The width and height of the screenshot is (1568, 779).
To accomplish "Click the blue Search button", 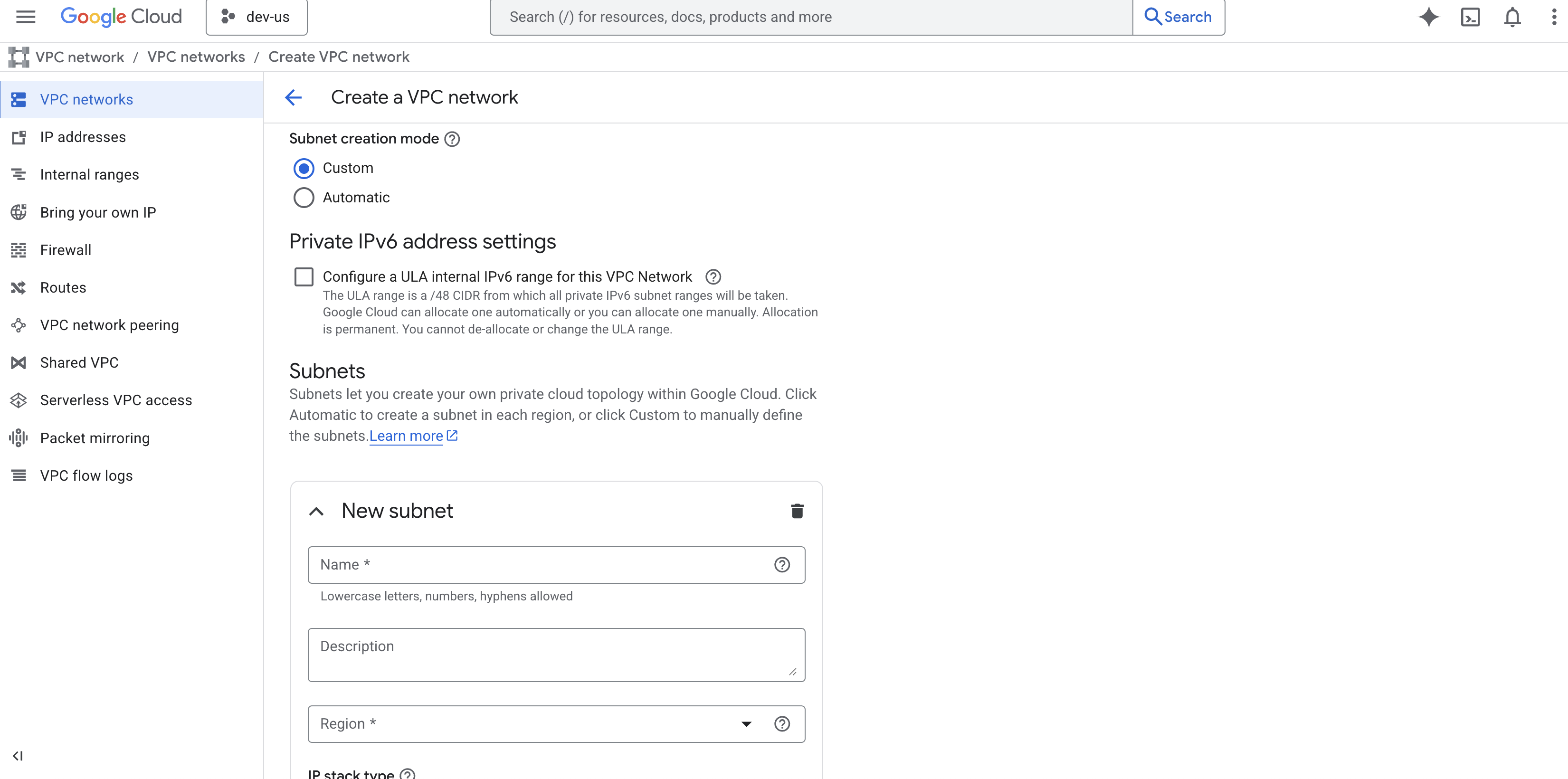I will [x=1178, y=17].
